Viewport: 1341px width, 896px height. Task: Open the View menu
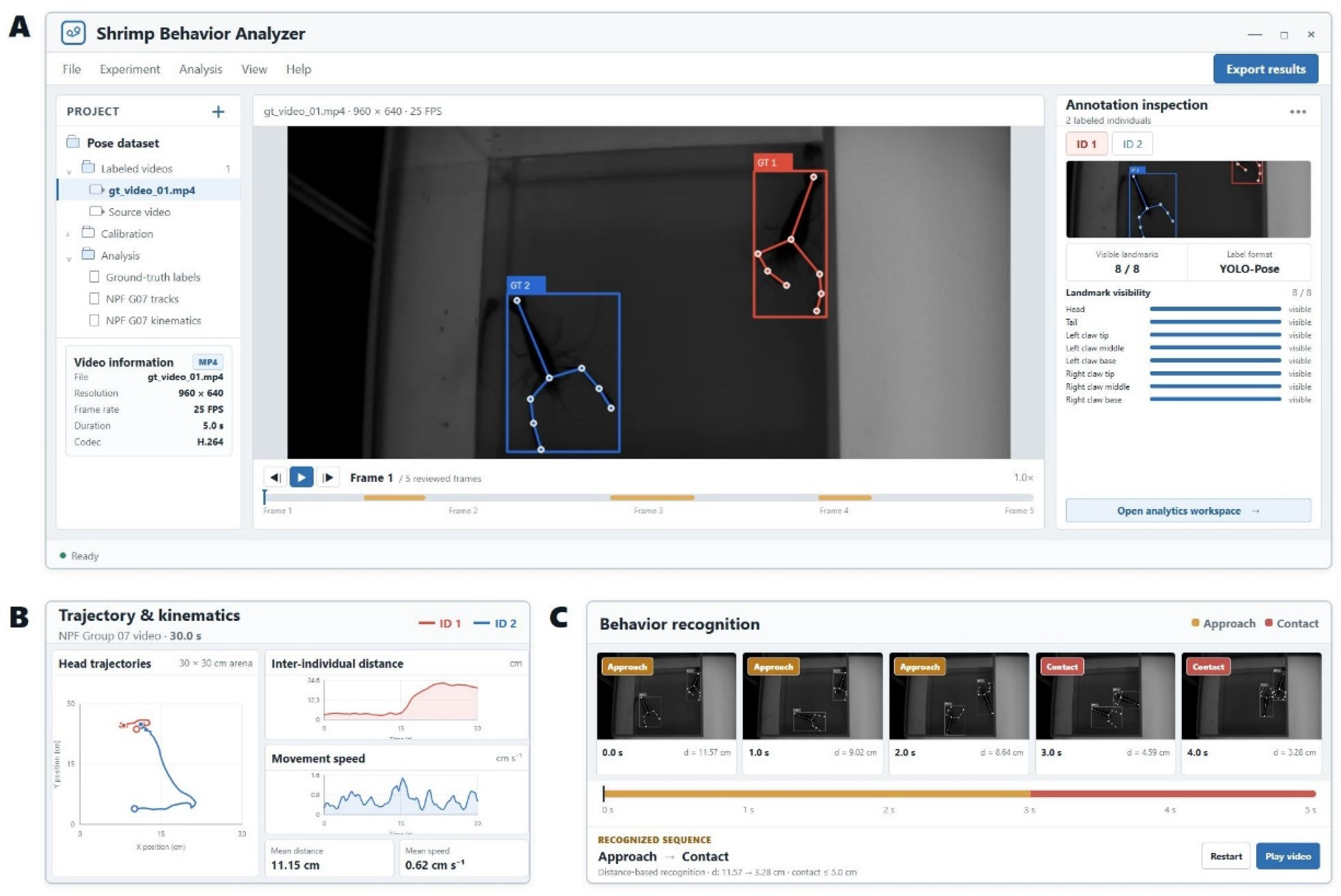[x=254, y=69]
